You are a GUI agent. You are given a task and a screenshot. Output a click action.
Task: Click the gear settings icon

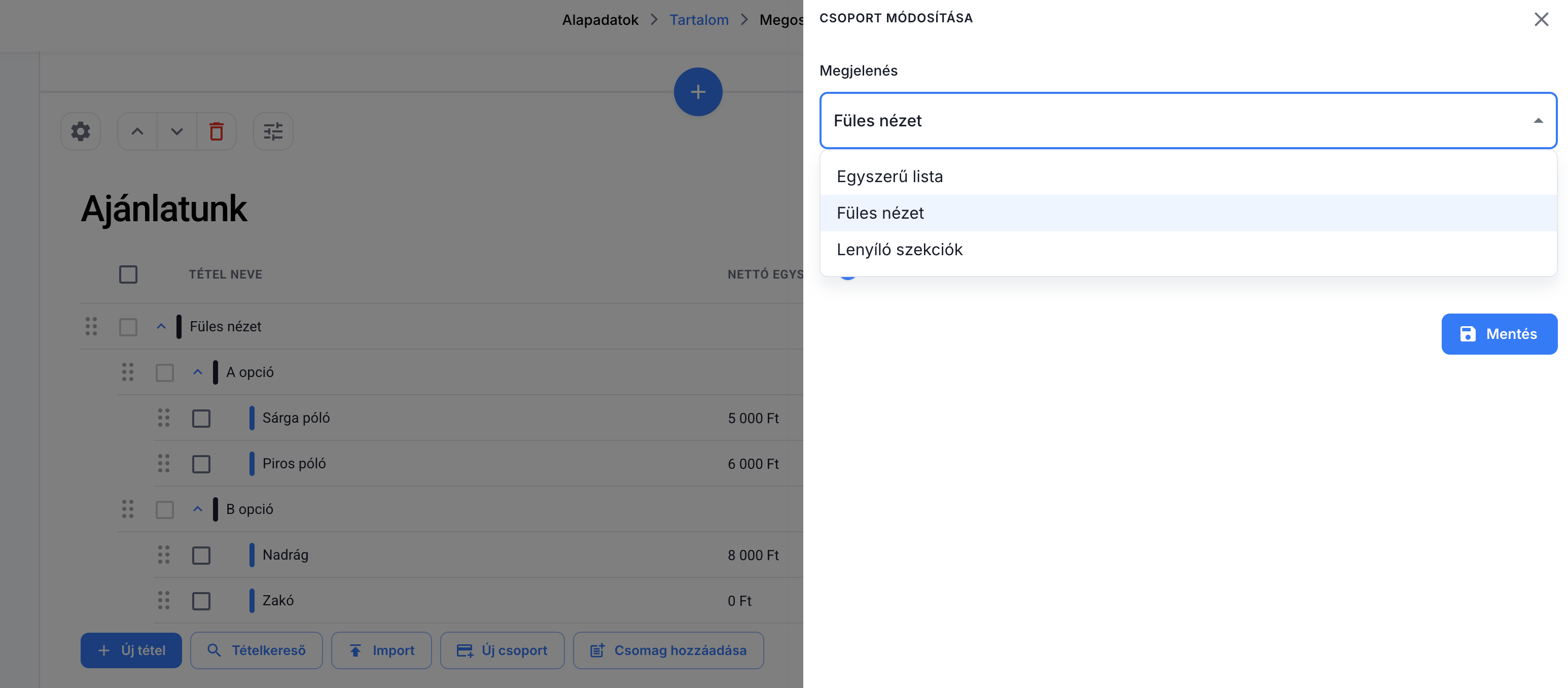click(80, 131)
